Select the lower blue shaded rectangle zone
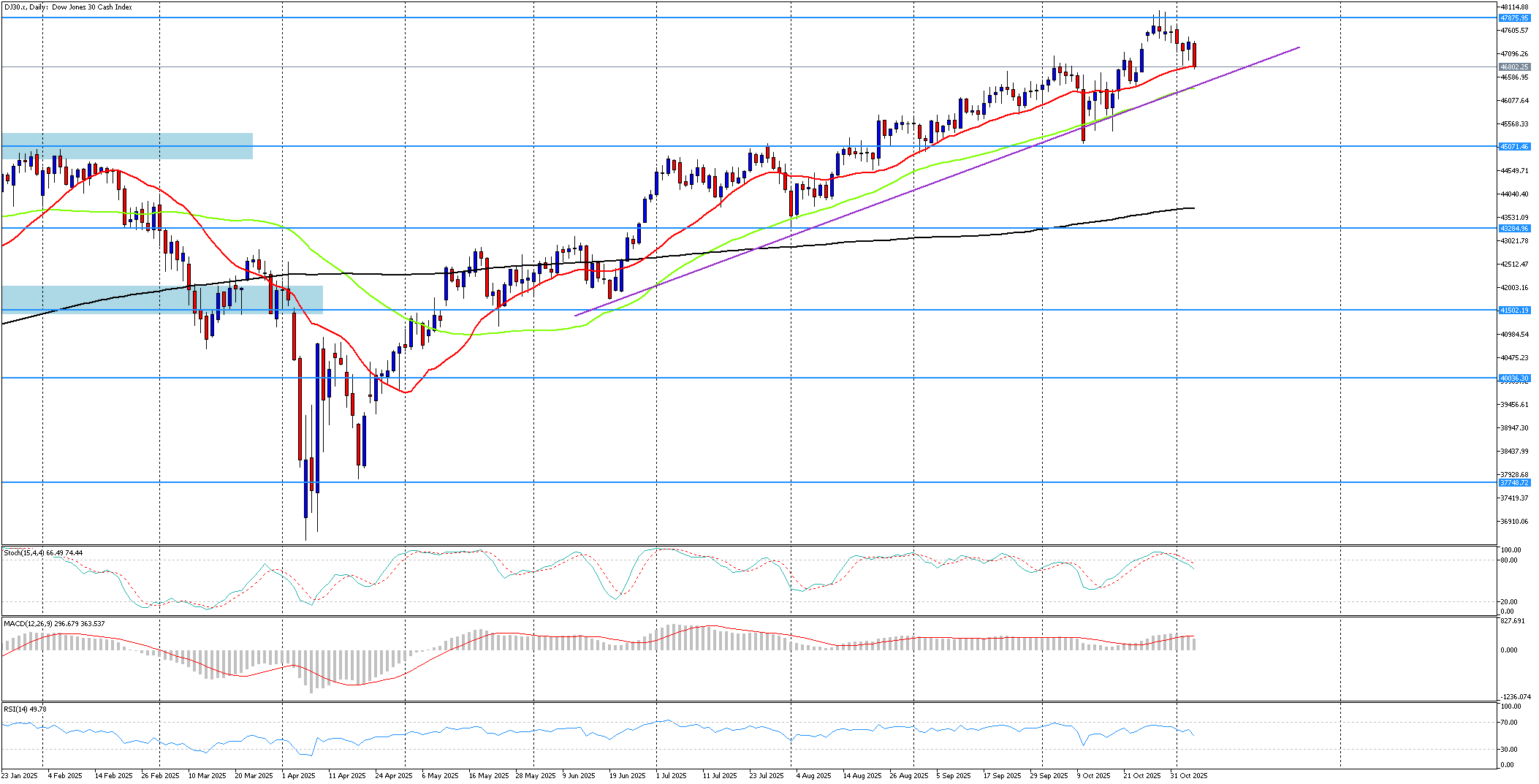Screen dimensions: 1539x784 pyautogui.click(x=162, y=300)
